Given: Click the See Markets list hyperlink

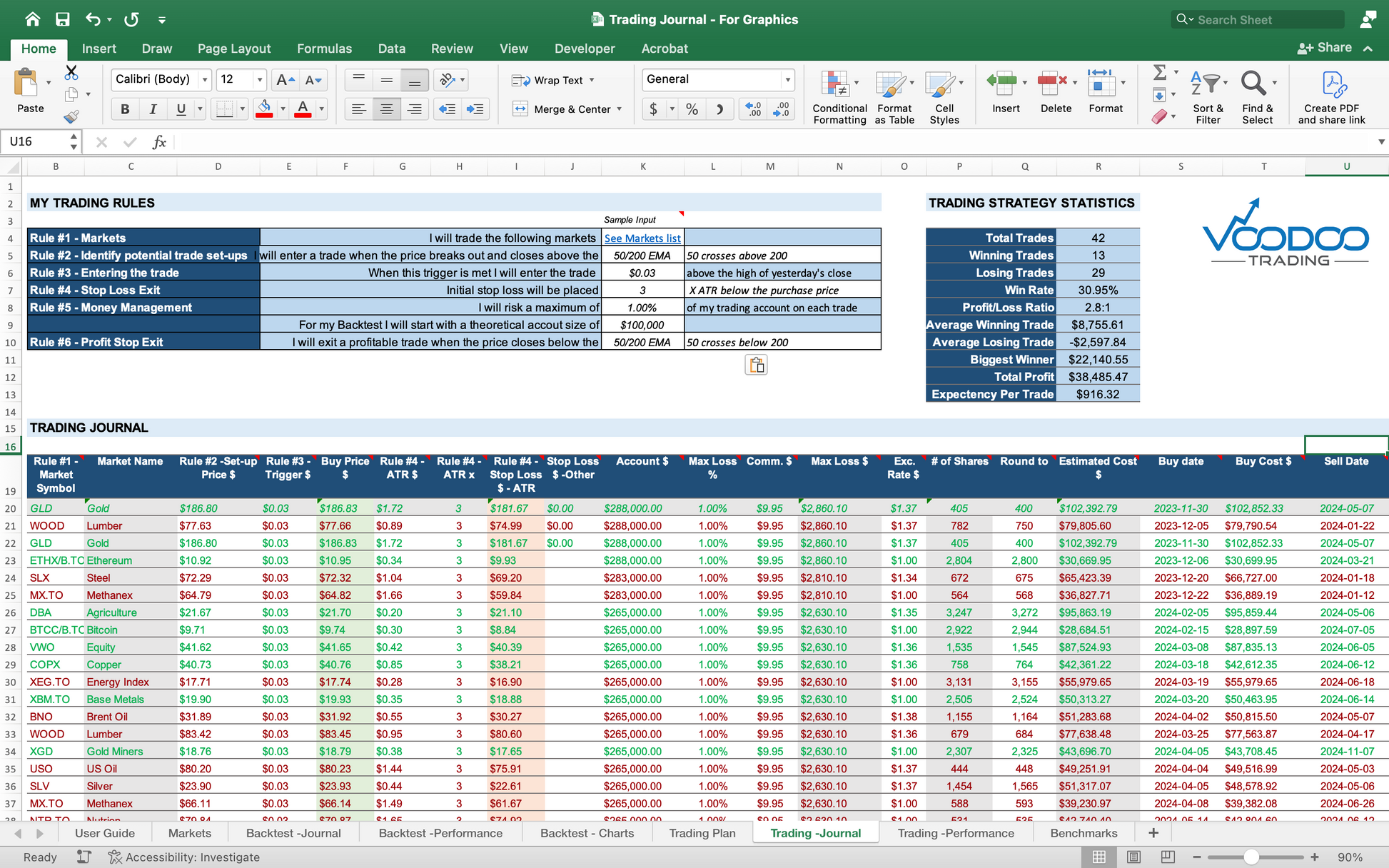Looking at the screenshot, I should pos(642,238).
